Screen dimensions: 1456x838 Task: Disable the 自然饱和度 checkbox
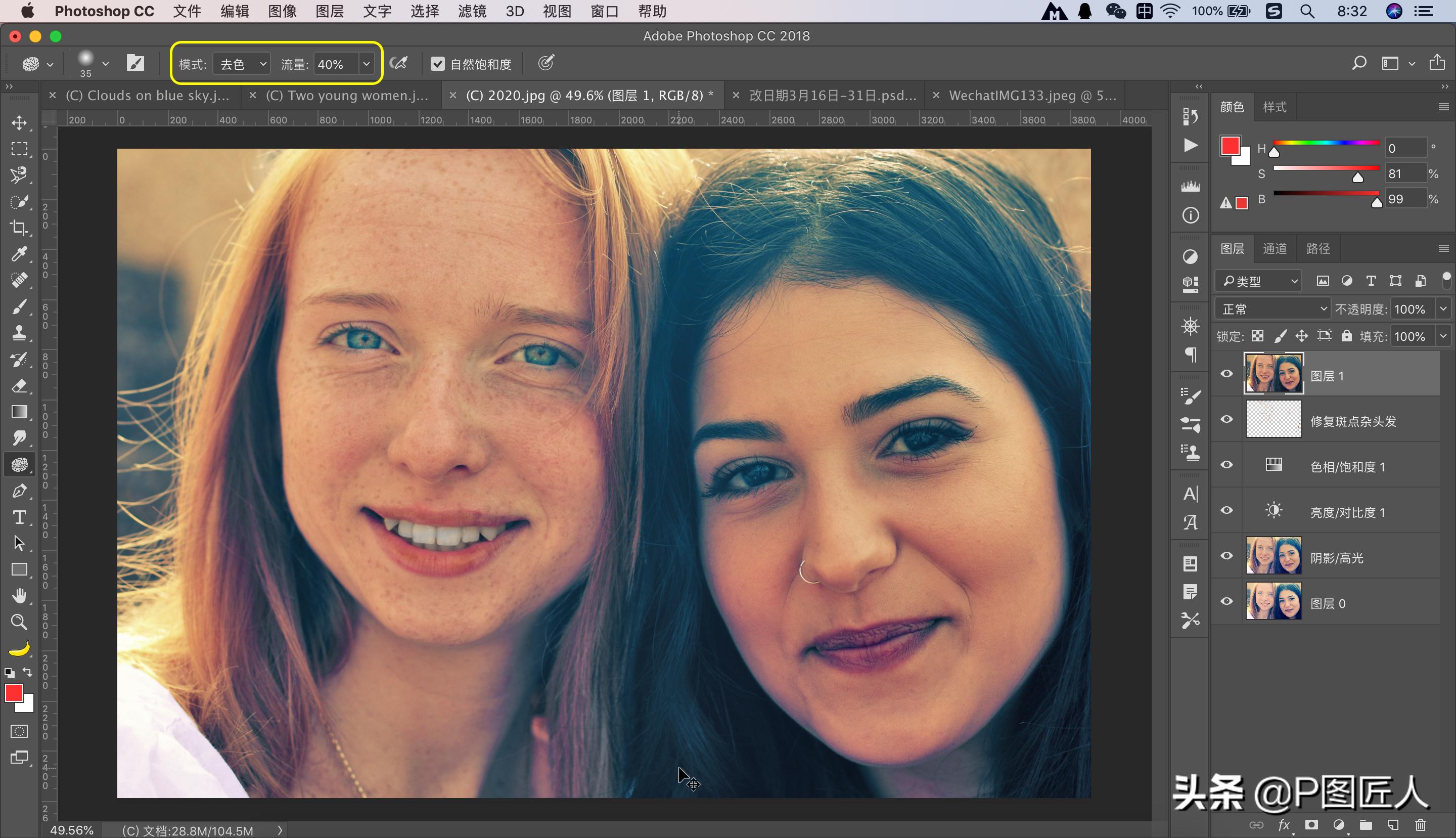[438, 64]
